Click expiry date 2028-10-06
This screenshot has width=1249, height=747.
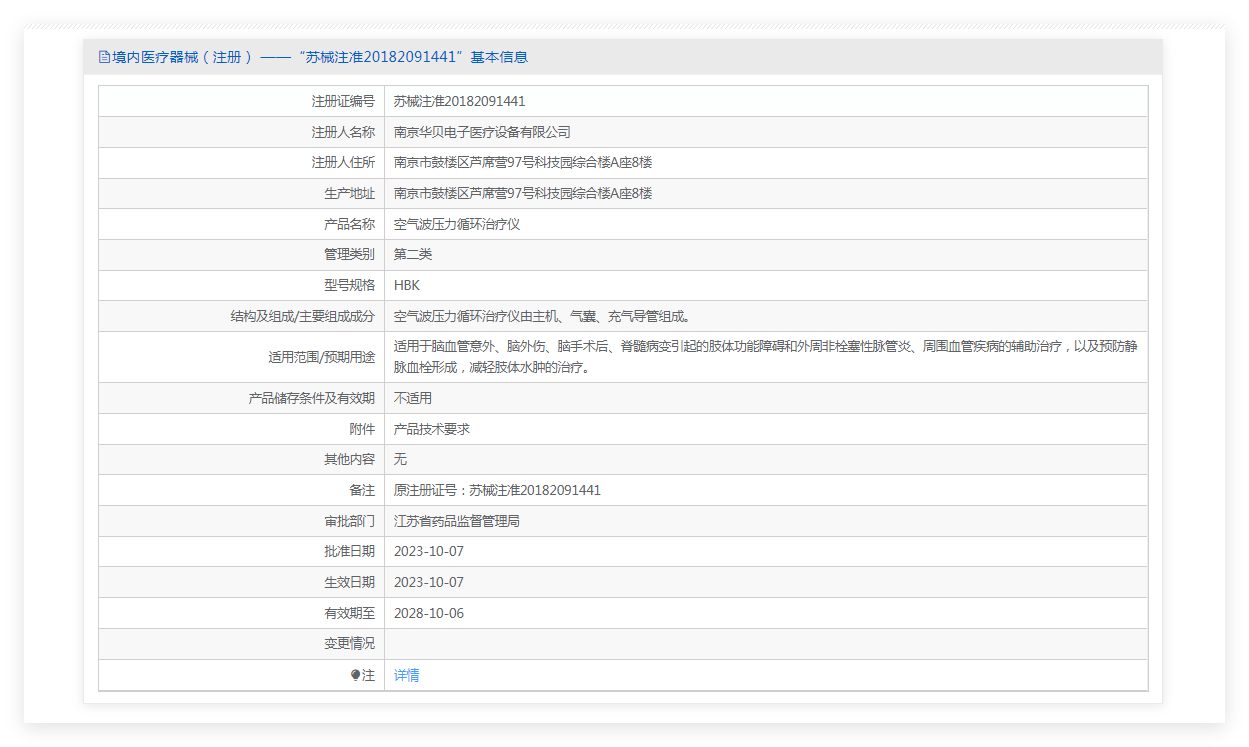429,614
